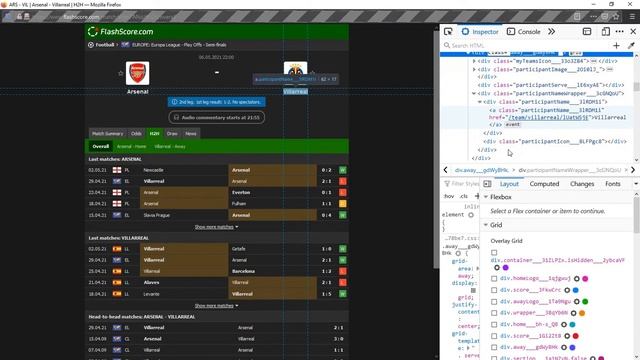This screenshot has height=360, width=640.
Task: Open the Changes sidebar tab
Action: click(582, 184)
